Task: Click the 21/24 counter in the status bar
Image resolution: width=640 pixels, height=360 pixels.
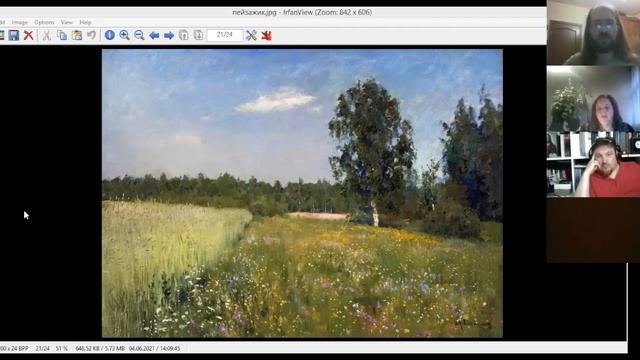Action: 42,349
